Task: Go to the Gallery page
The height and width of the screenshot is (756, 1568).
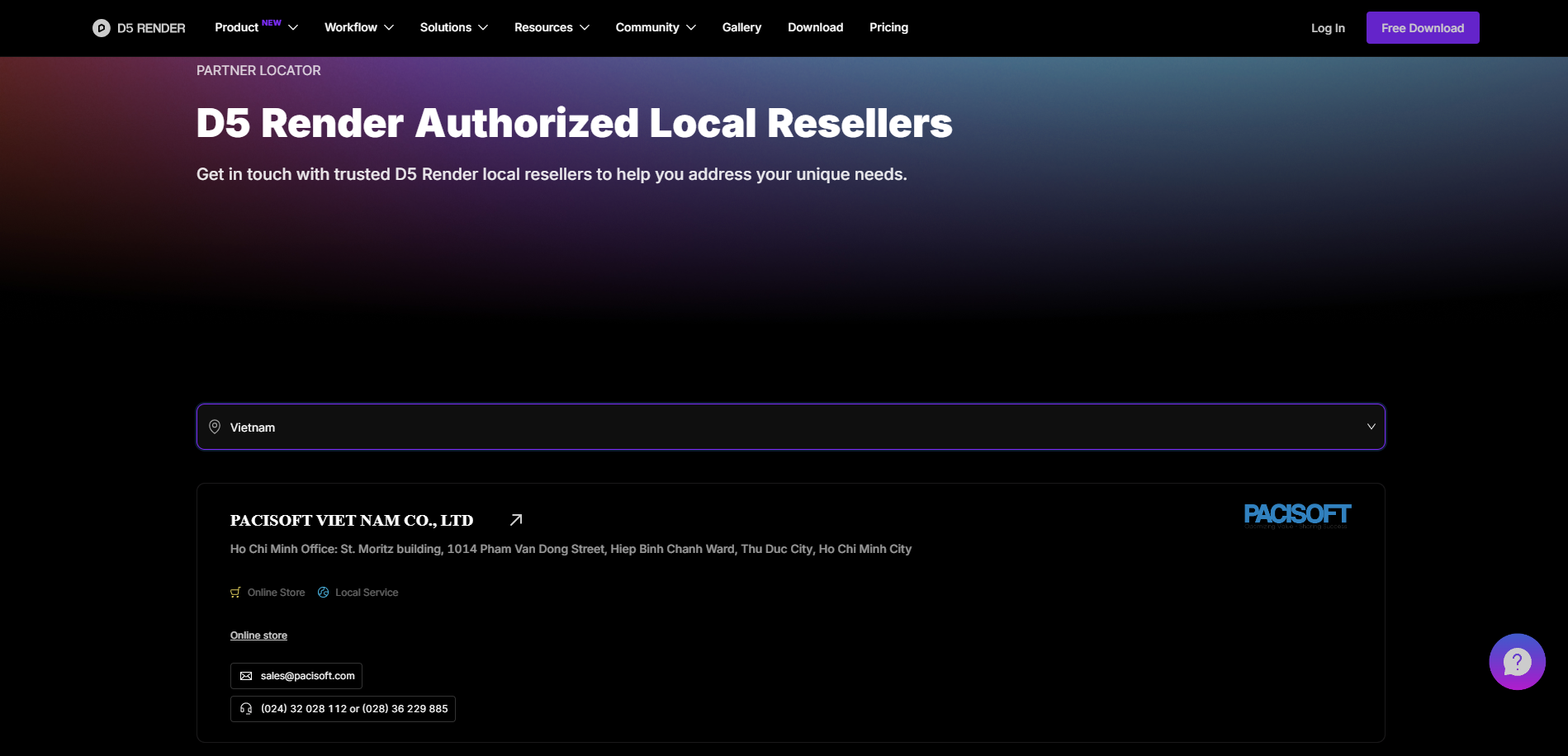Action: coord(741,27)
